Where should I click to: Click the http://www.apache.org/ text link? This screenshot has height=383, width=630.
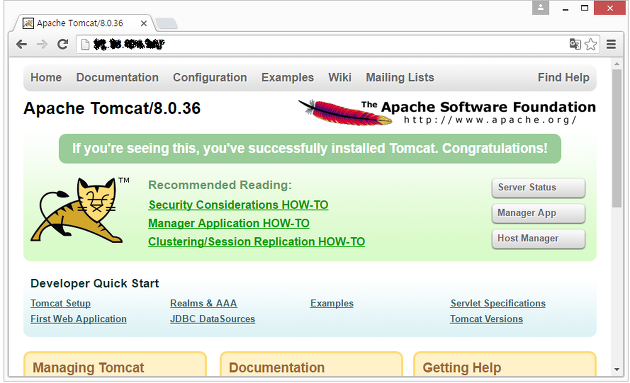click(x=490, y=120)
